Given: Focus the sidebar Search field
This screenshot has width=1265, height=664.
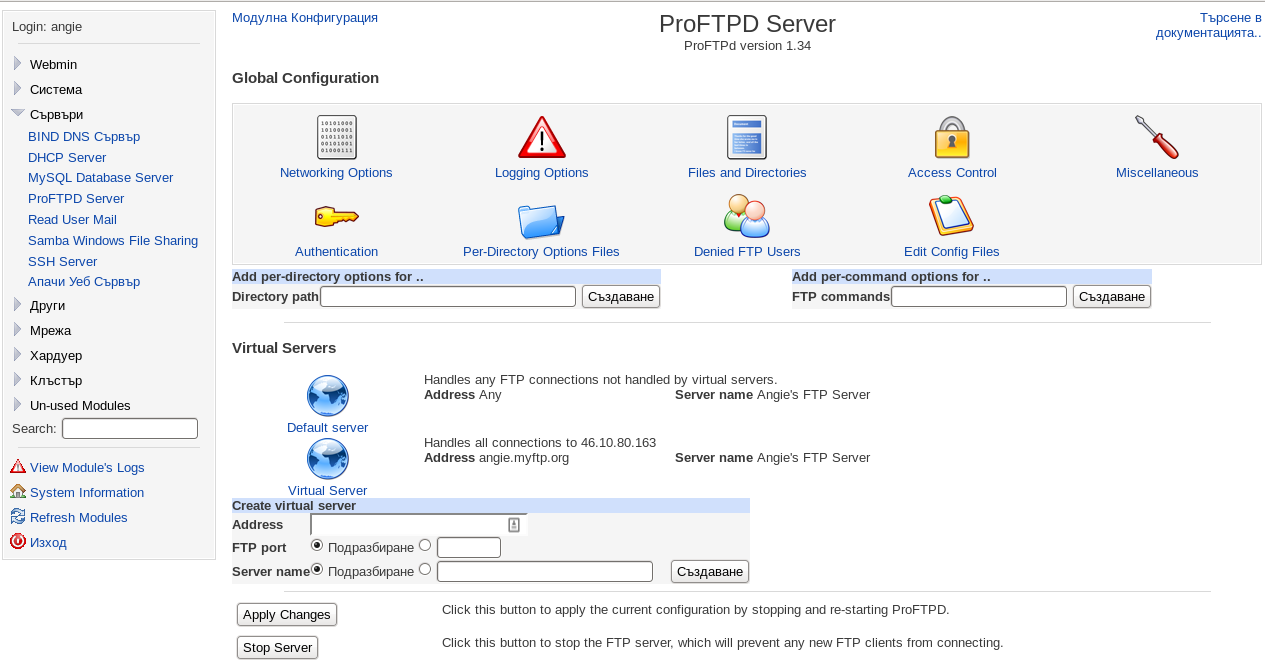Looking at the screenshot, I should coord(130,428).
